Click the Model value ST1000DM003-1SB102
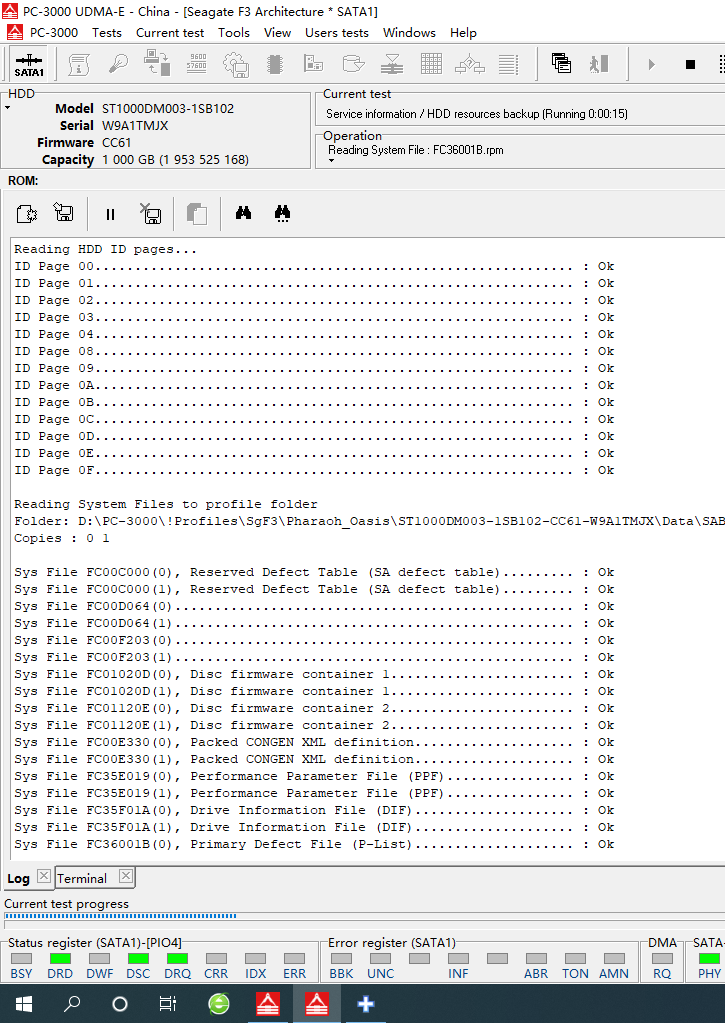725x1023 pixels. [x=168, y=108]
